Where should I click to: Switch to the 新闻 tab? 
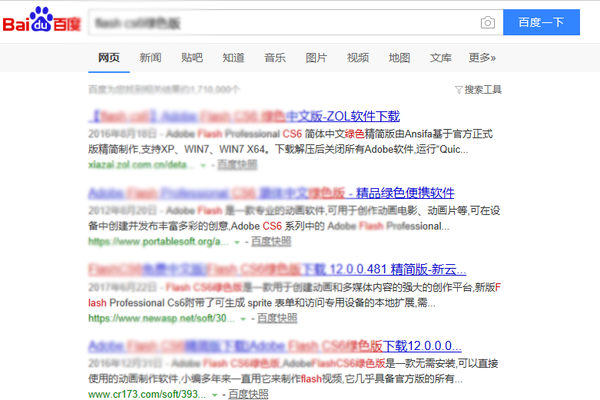(x=151, y=57)
